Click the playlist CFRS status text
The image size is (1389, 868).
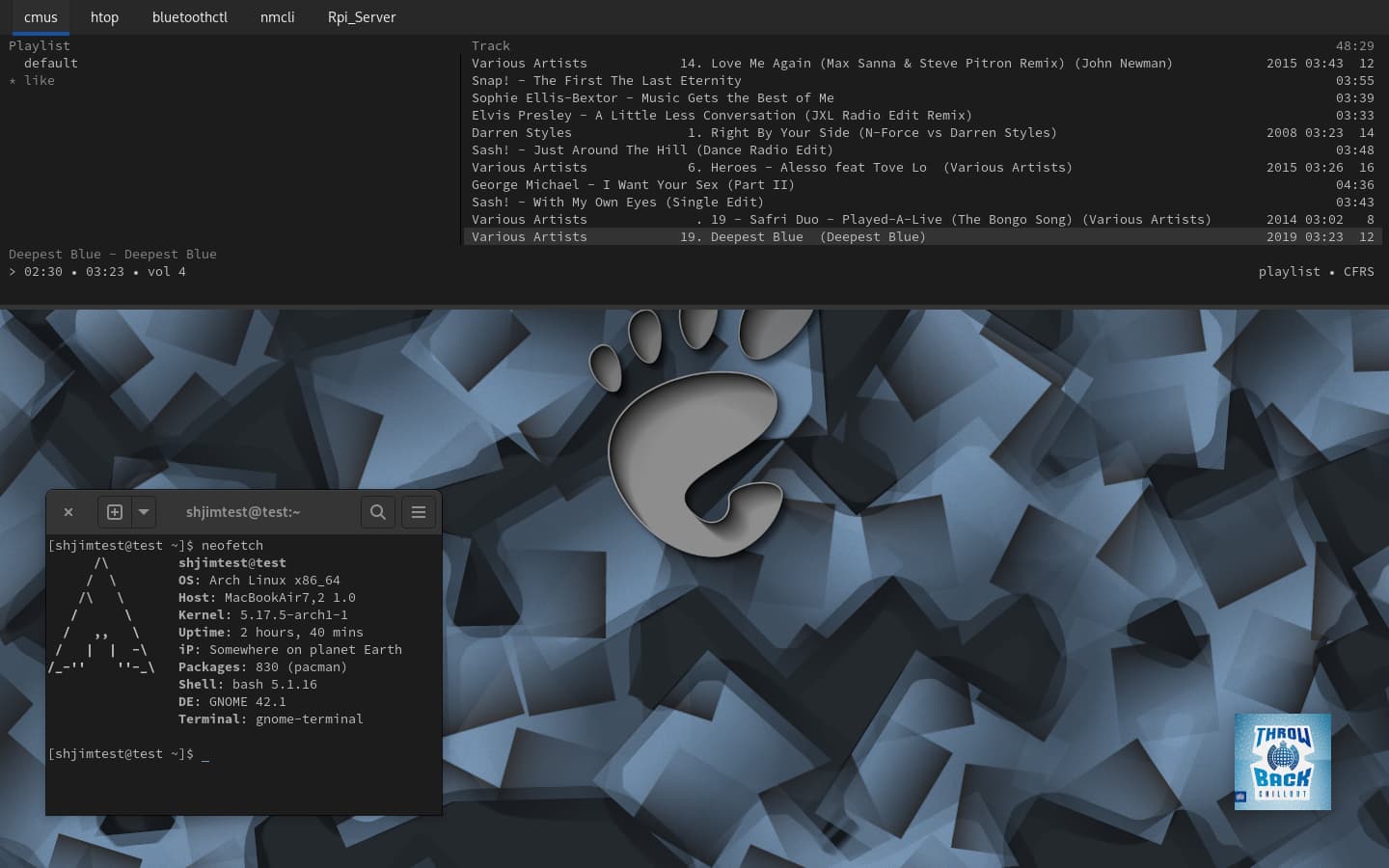coord(1317,272)
